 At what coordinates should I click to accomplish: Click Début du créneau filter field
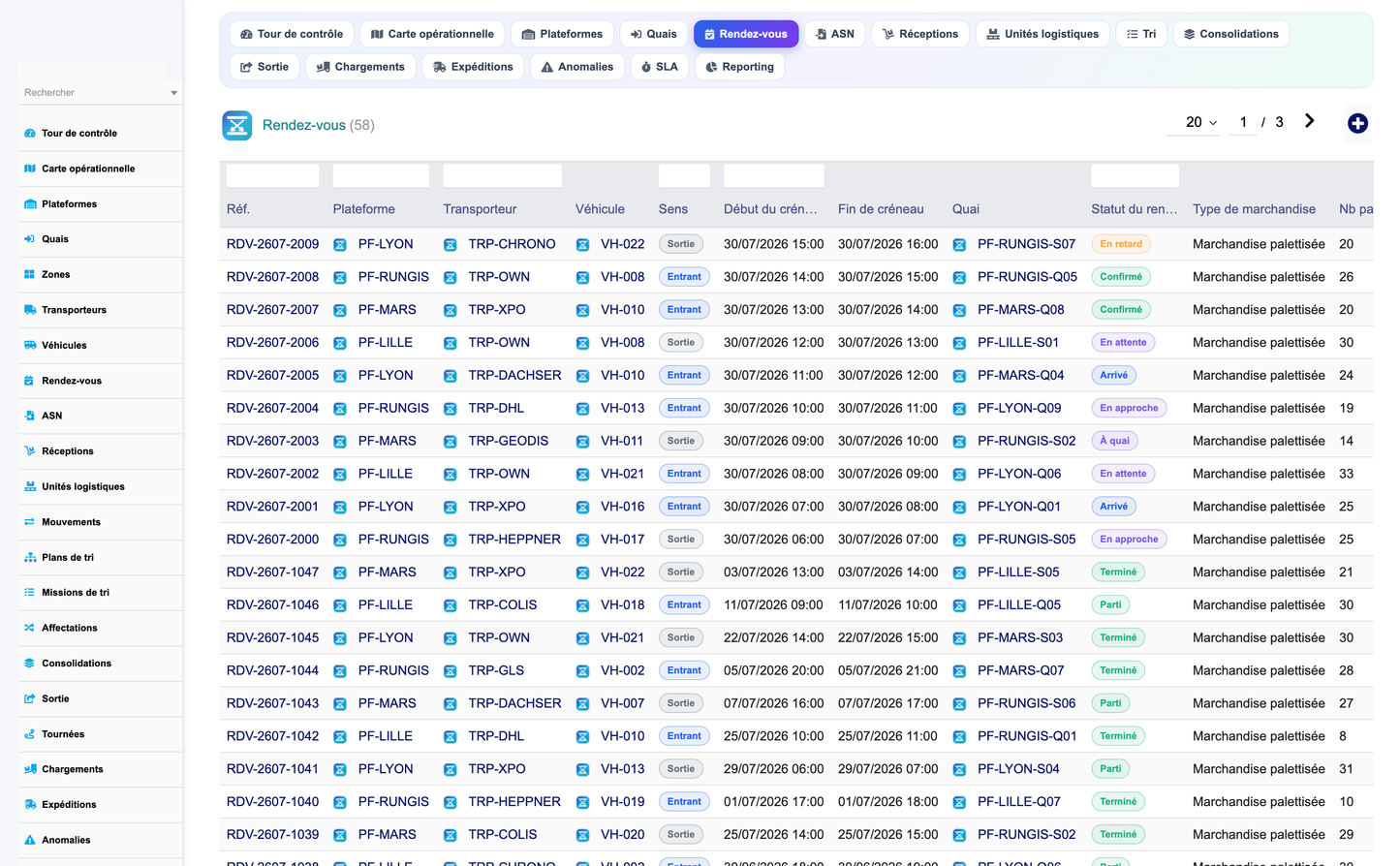coord(773,175)
